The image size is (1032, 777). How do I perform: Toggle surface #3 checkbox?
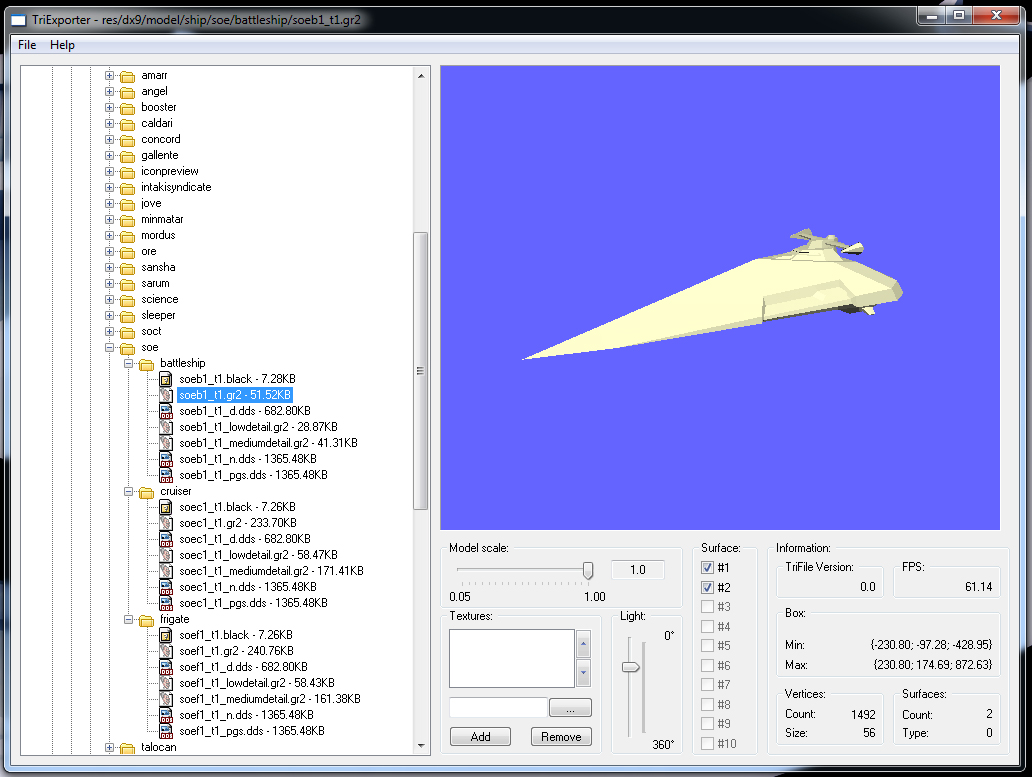pyautogui.click(x=708, y=607)
